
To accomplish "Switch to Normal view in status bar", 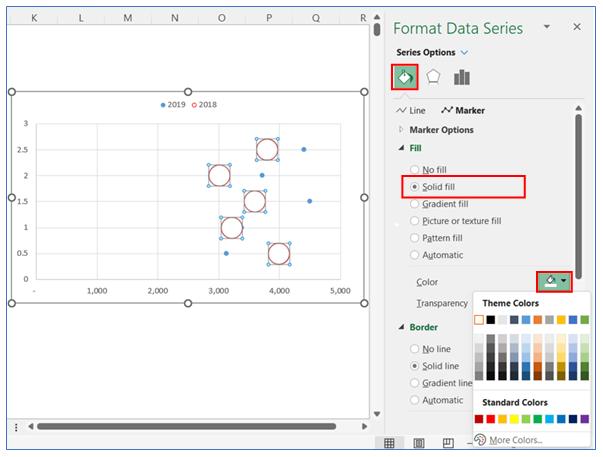I will coord(391,443).
